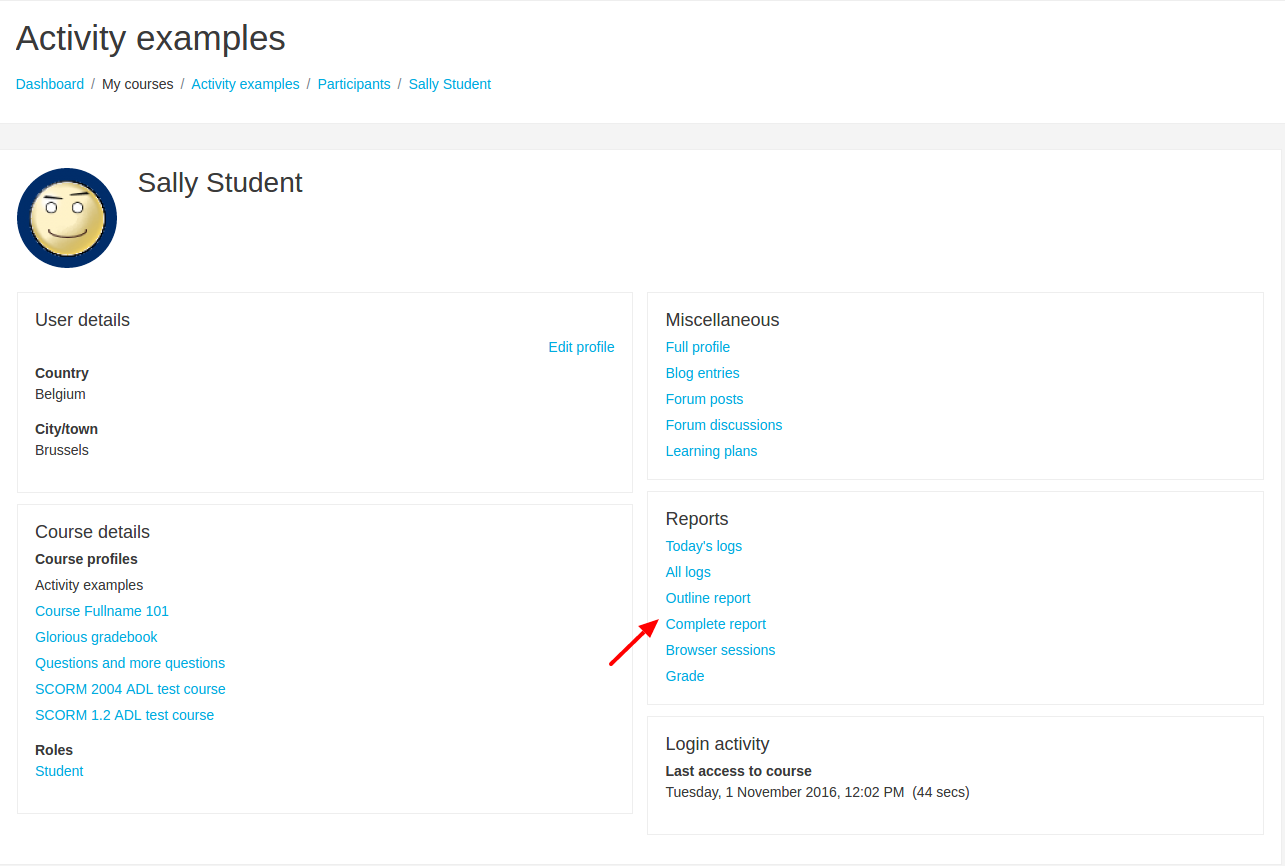Screen dimensions: 1285x866
Task: Open Forum posts link
Action: pos(705,399)
